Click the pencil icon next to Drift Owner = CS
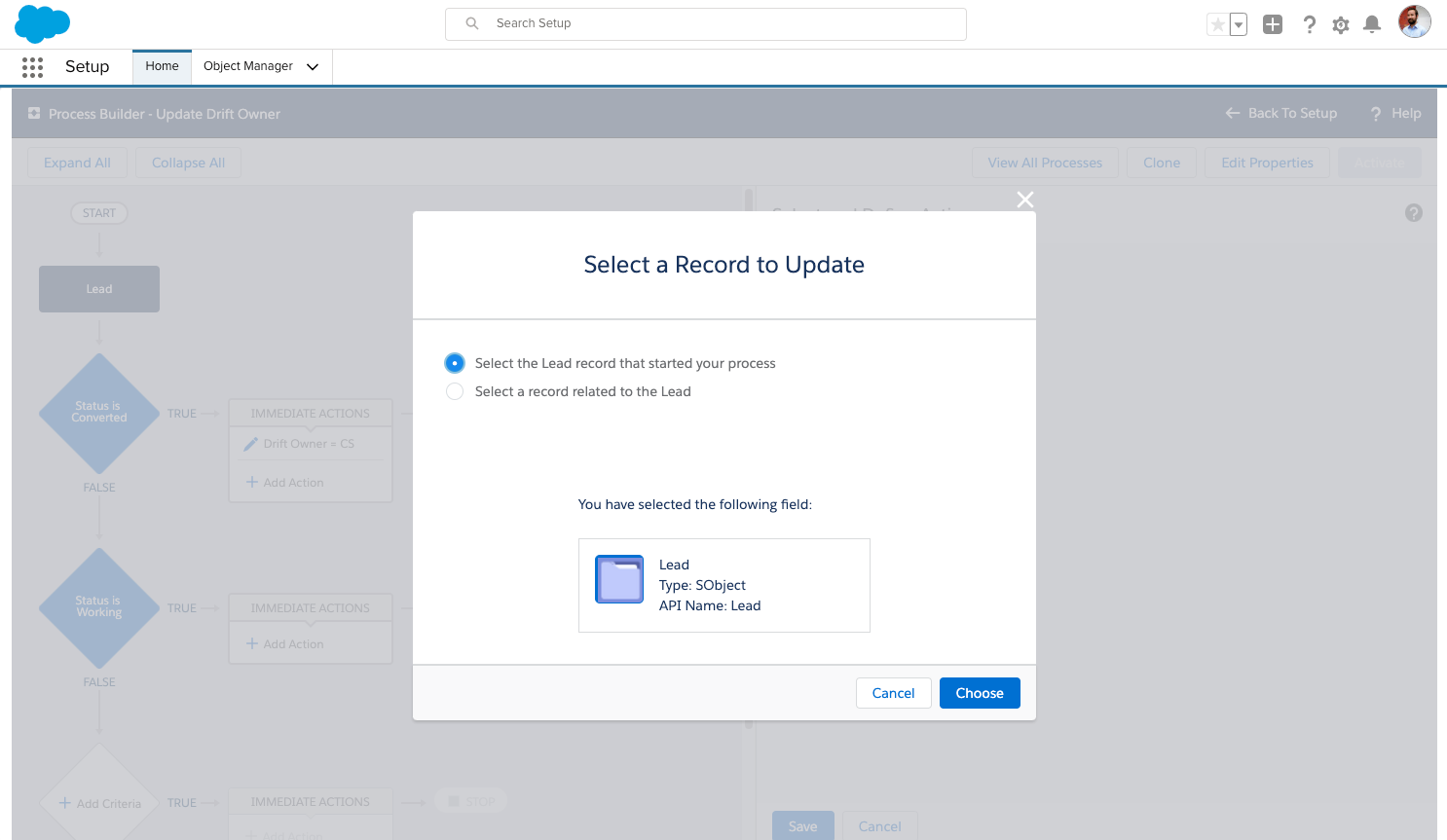This screenshot has height=840, width=1447. click(251, 444)
